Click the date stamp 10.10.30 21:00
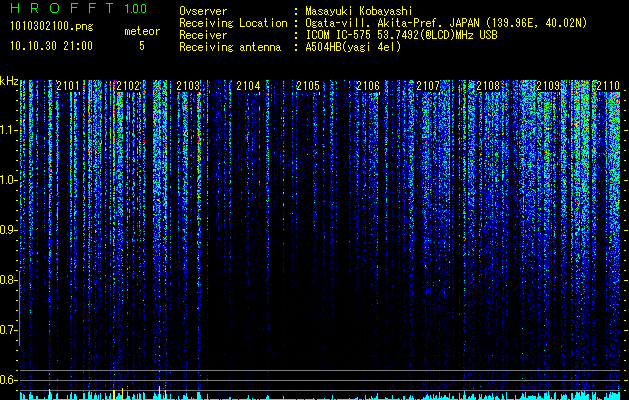Screen dimensions: 629x400 pyautogui.click(x=51, y=46)
